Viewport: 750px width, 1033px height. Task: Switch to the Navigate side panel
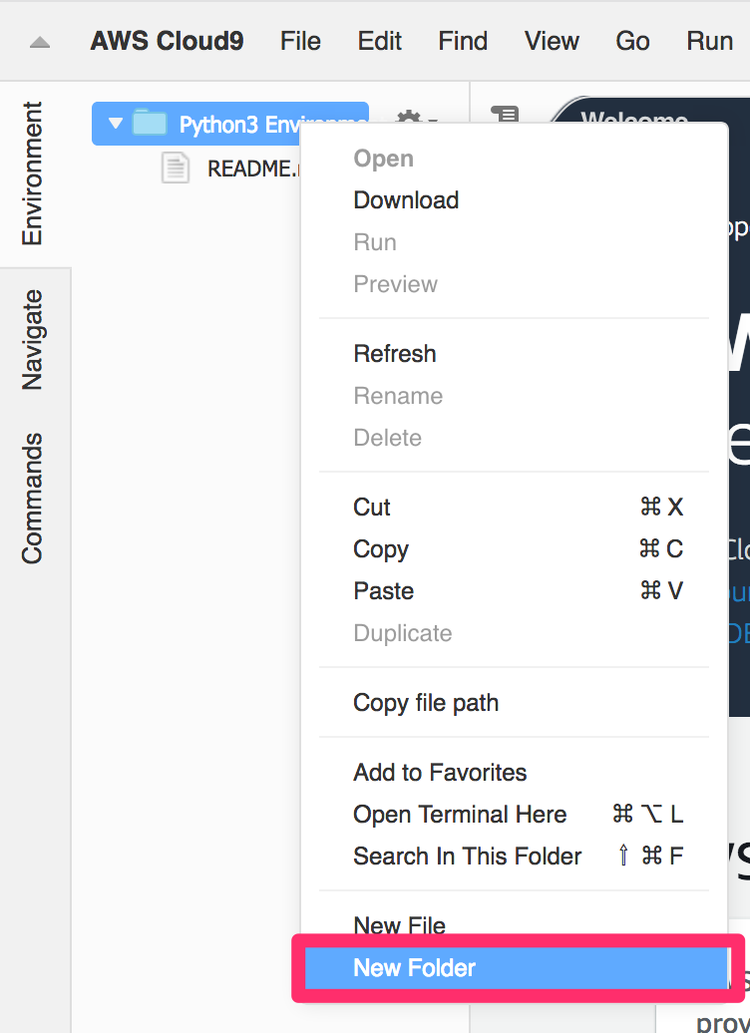tap(32, 339)
